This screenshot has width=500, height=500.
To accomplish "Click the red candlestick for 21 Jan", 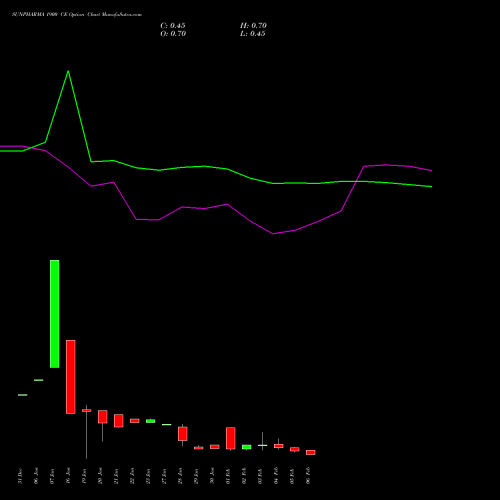I will (119, 421).
